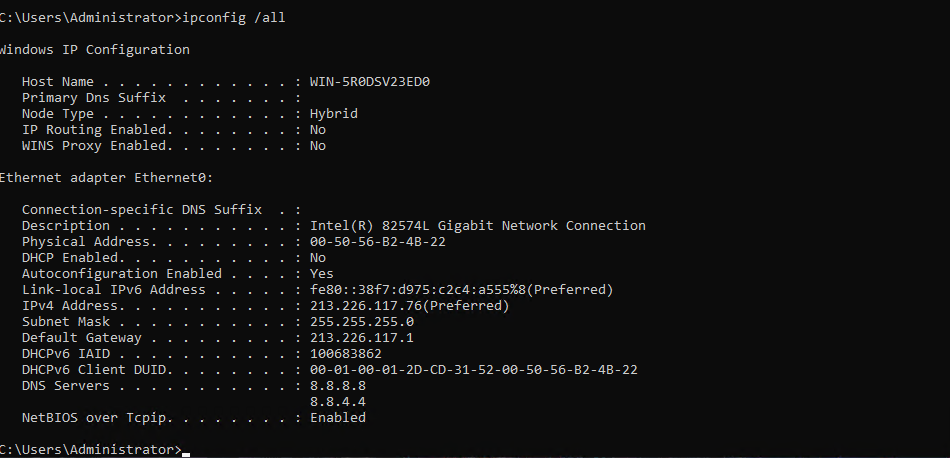
Task: Click the IPv4 address 213.226.117.76
Action: pyautogui.click(x=366, y=306)
